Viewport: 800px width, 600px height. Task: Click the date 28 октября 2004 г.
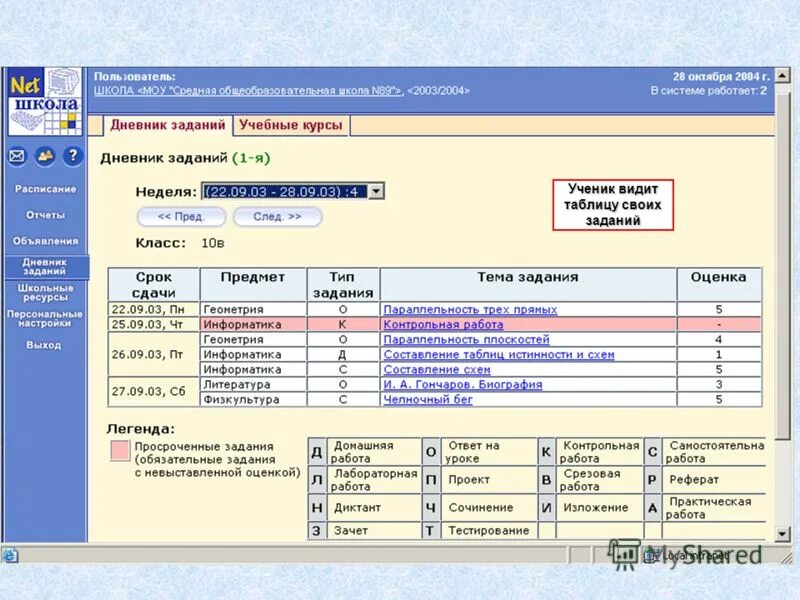[x=721, y=77]
